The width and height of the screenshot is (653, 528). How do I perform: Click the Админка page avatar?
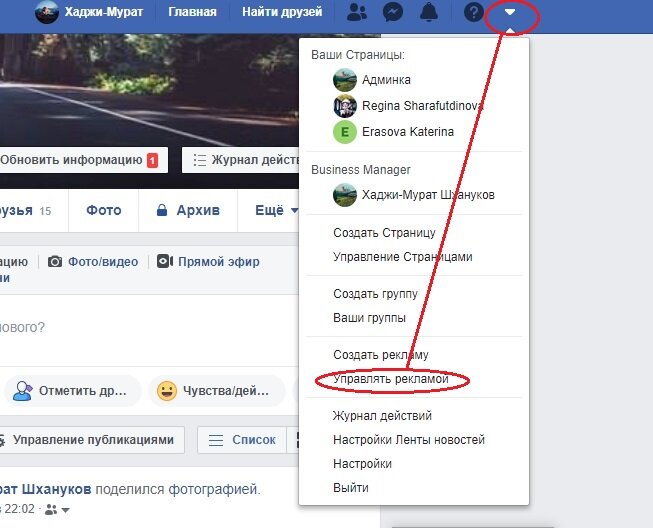(x=345, y=80)
